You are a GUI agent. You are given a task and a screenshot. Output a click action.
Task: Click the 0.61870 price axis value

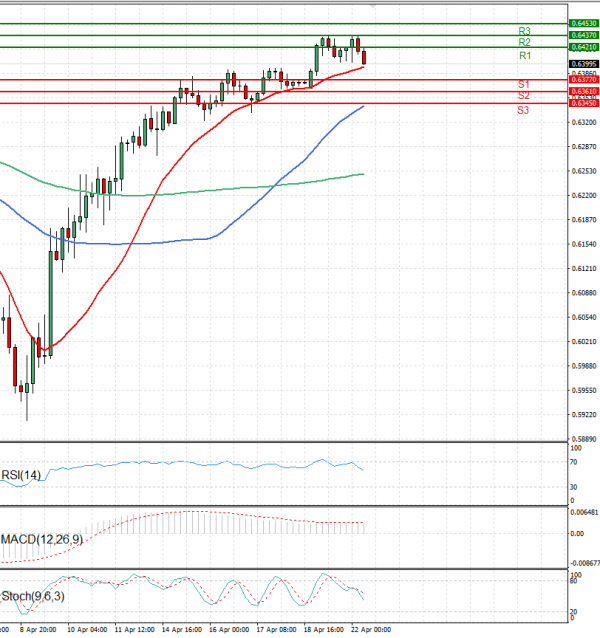click(x=584, y=220)
